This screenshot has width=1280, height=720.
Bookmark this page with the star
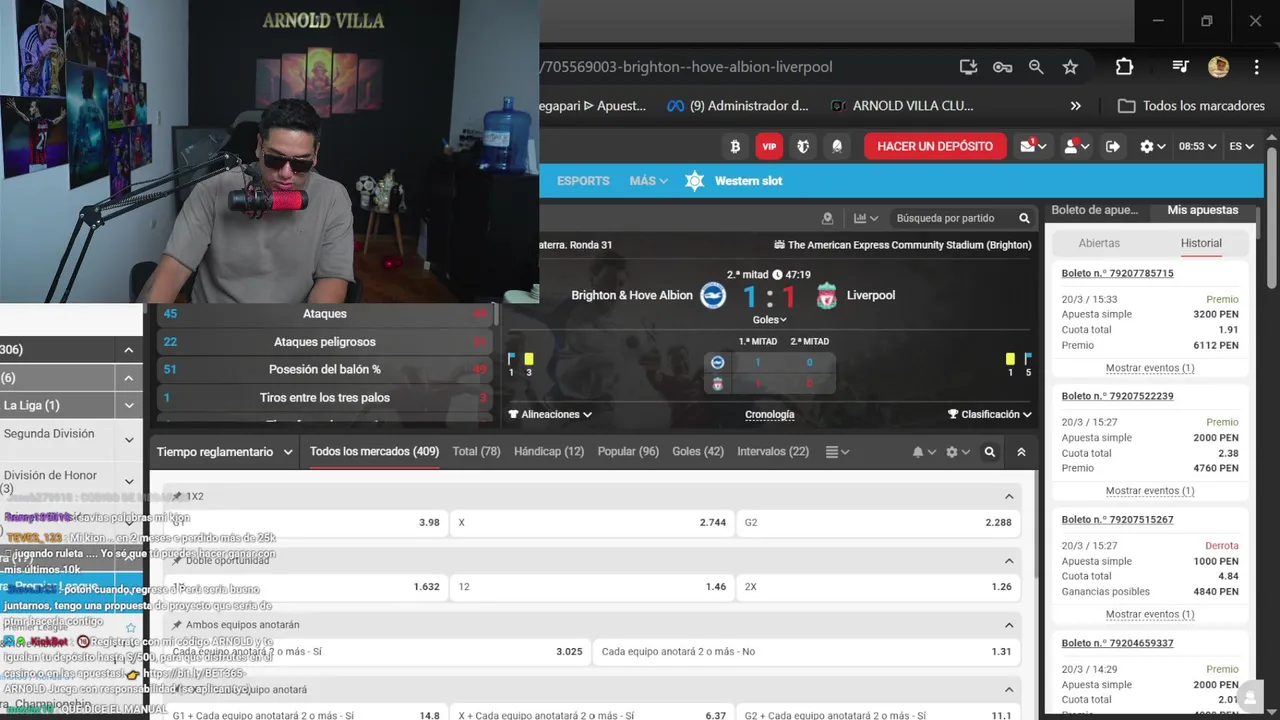tap(1070, 67)
